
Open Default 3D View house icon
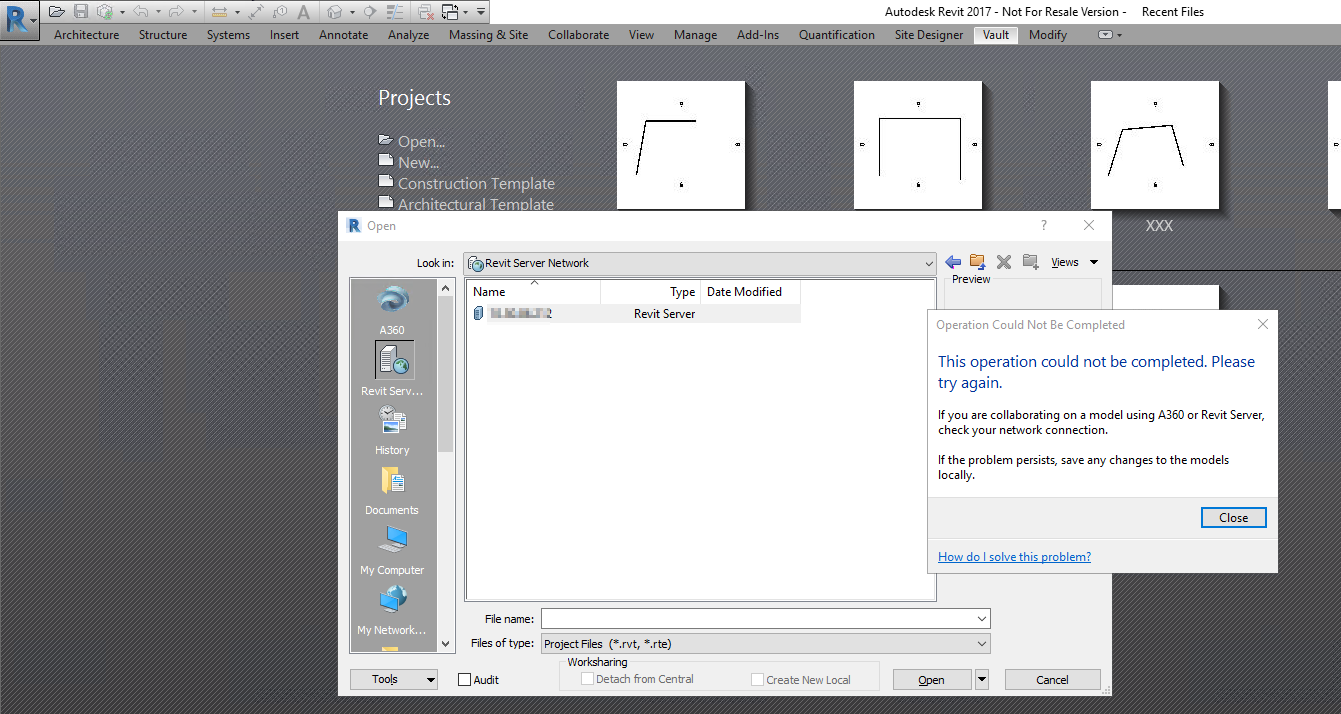click(334, 12)
